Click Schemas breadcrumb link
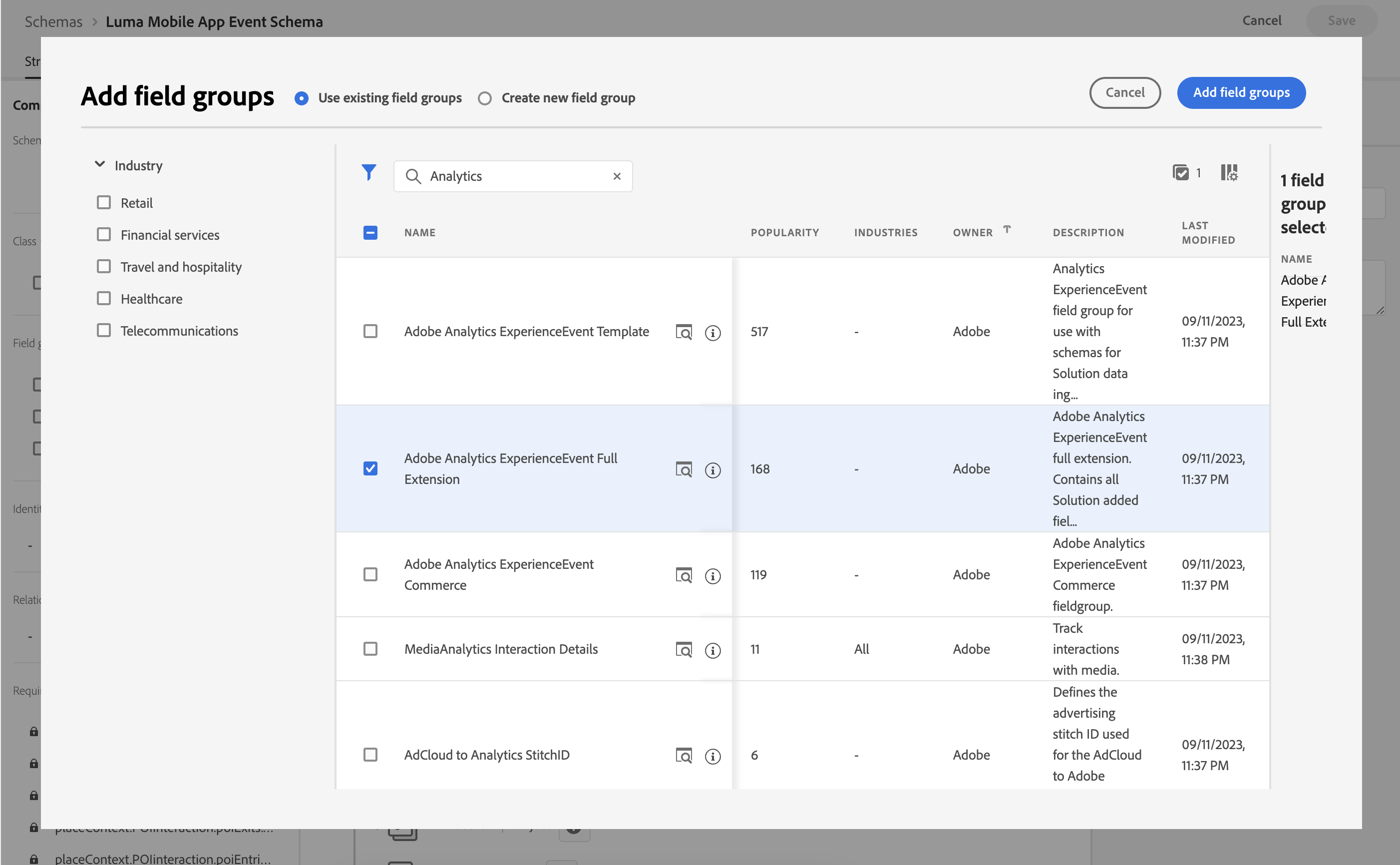Screen dimensions: 1400x865 (53, 22)
